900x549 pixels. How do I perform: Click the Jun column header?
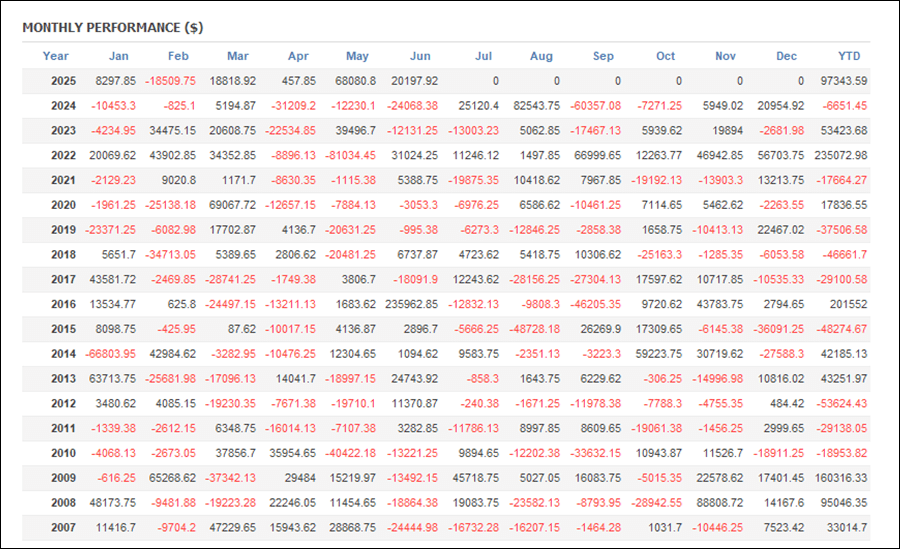point(420,56)
